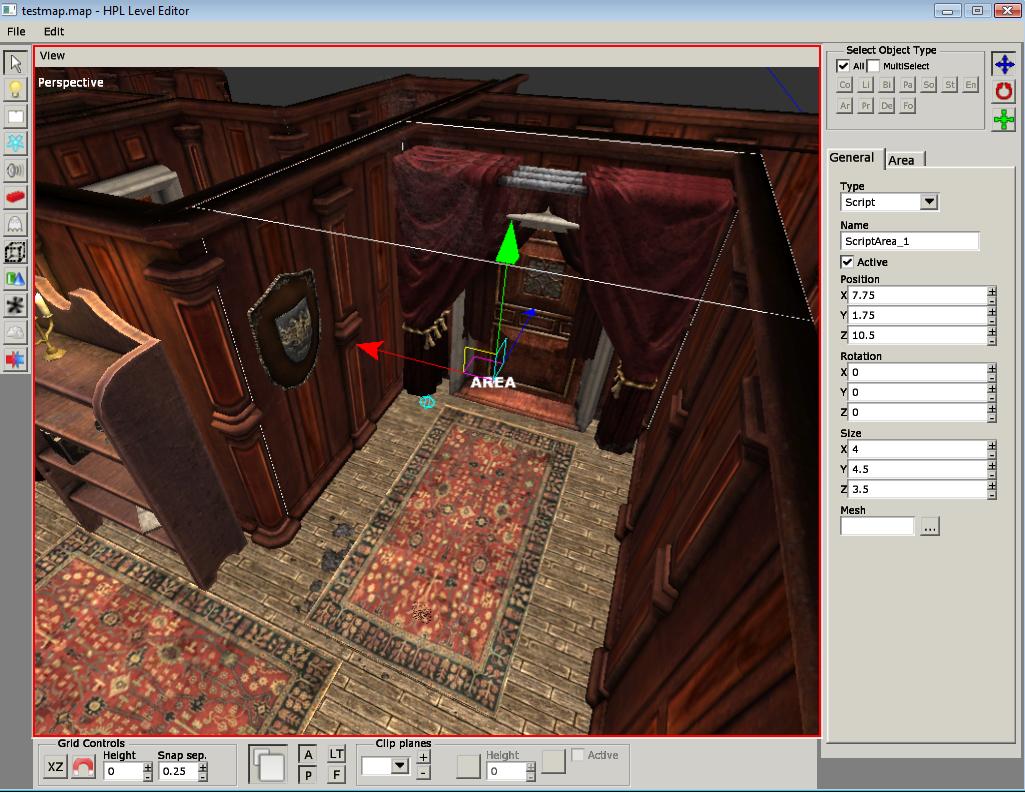The width and height of the screenshot is (1025, 793).
Task: Select the arrow pointer tool
Action: pos(15,63)
